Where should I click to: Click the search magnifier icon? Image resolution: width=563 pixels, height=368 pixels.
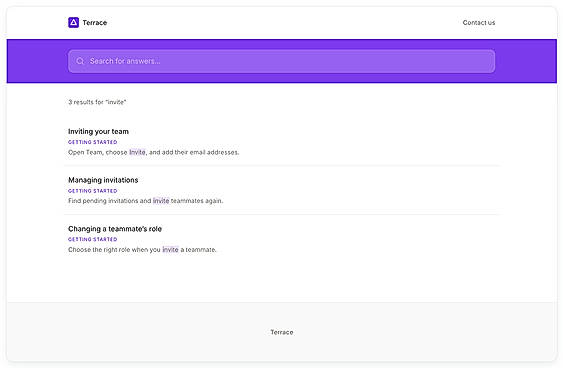80,61
